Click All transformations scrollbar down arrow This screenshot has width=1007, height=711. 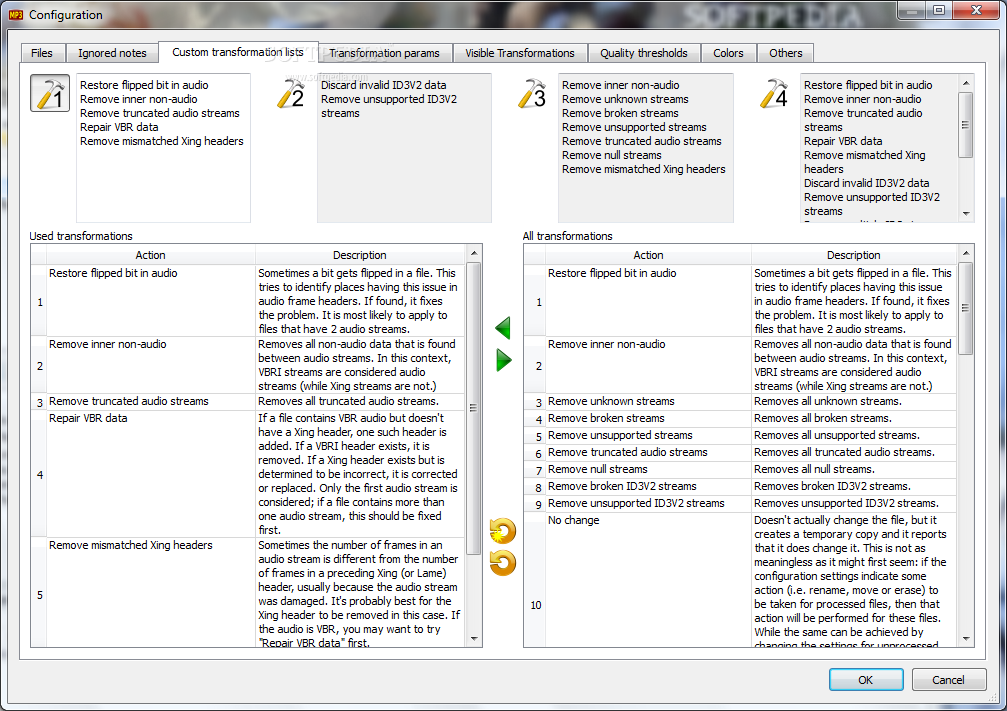point(966,638)
